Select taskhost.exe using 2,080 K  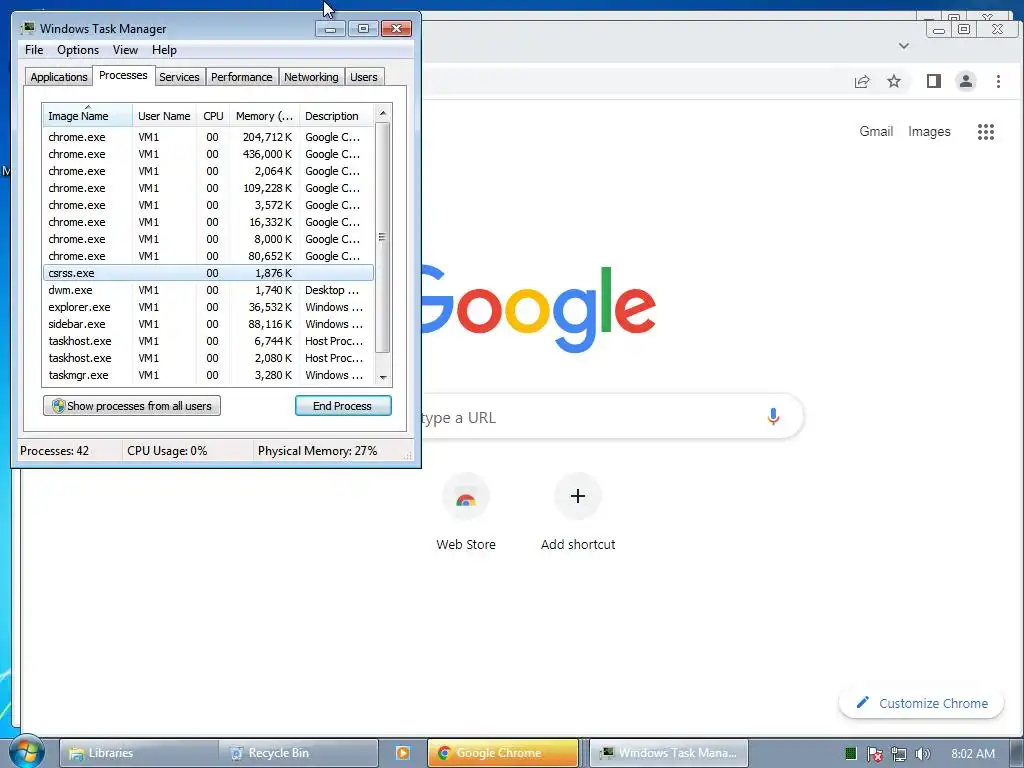(x=208, y=358)
